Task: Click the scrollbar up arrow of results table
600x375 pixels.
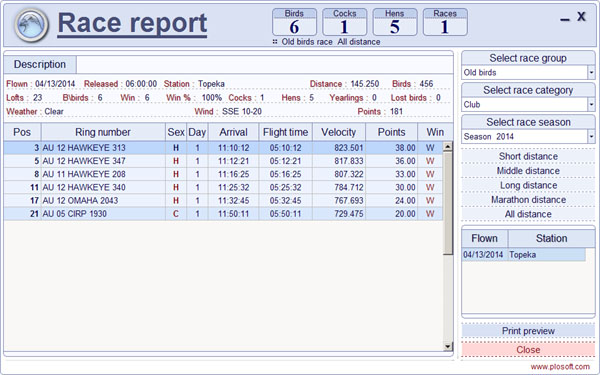Action: coord(447,146)
